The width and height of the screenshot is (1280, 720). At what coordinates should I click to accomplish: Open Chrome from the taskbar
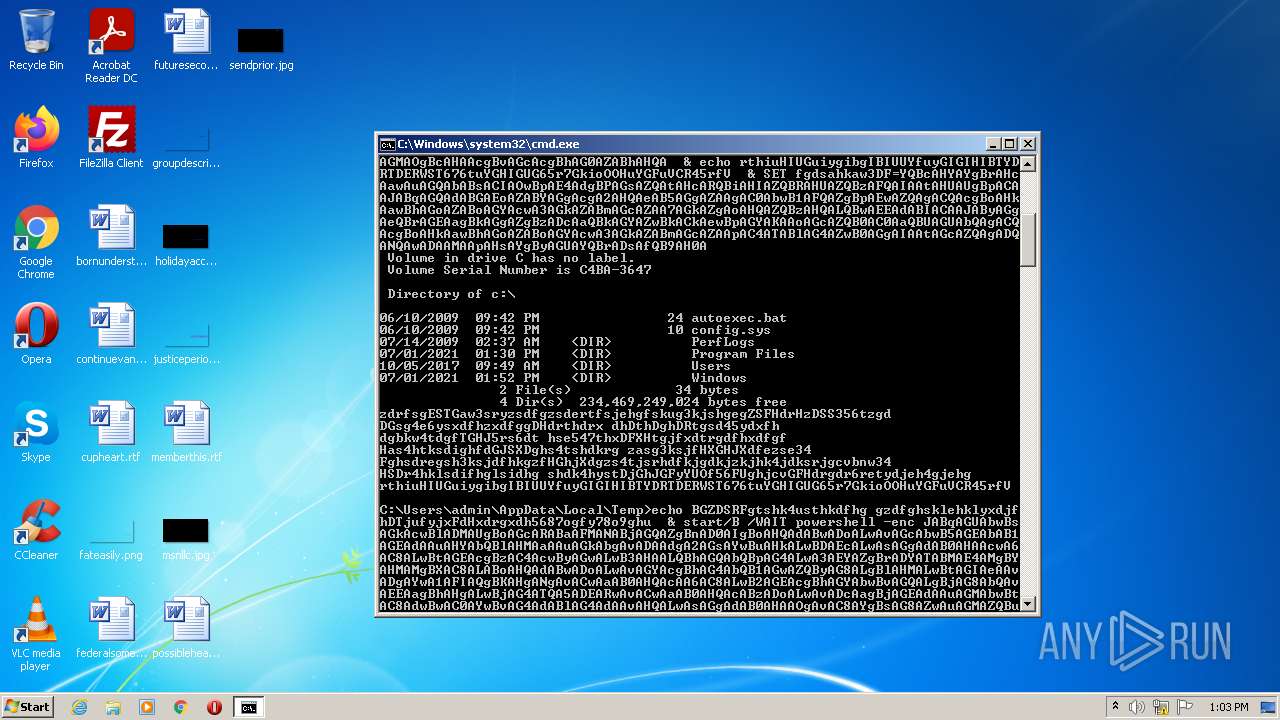[x=181, y=707]
